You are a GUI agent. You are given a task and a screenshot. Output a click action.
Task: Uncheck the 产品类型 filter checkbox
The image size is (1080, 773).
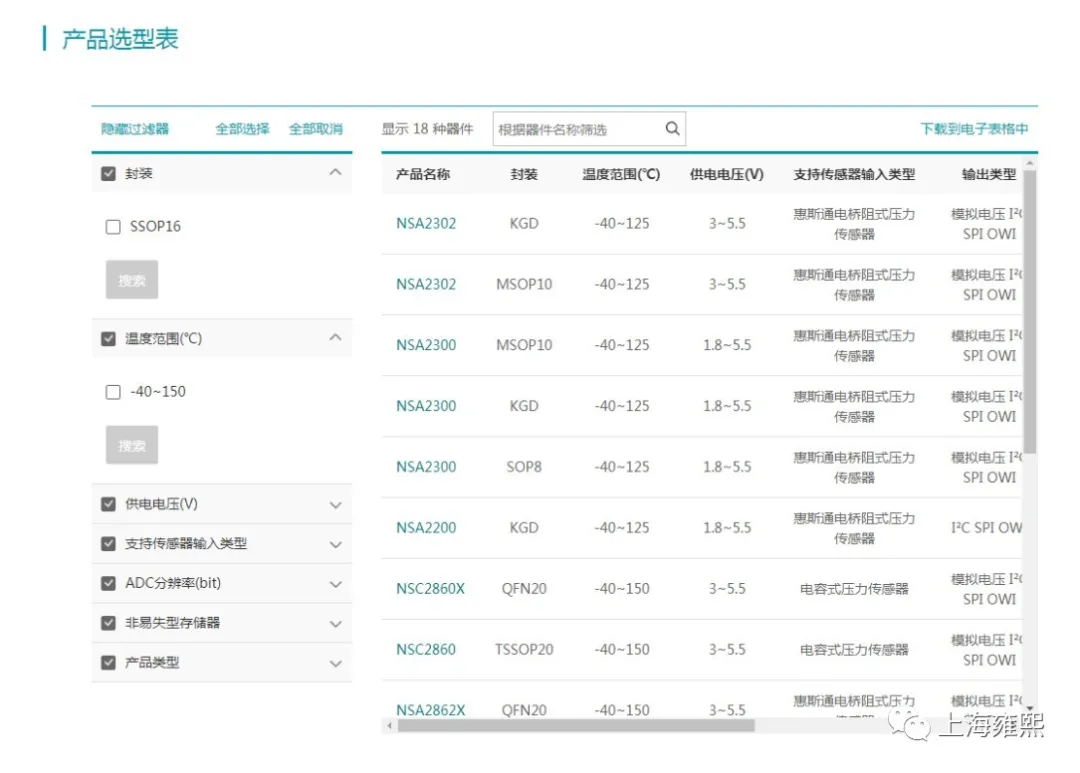pyautogui.click(x=109, y=662)
